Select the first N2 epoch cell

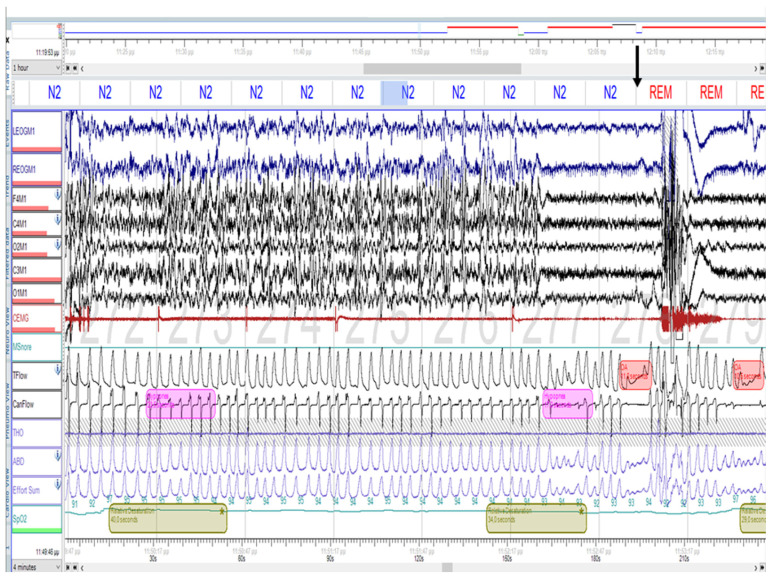[x=54, y=93]
